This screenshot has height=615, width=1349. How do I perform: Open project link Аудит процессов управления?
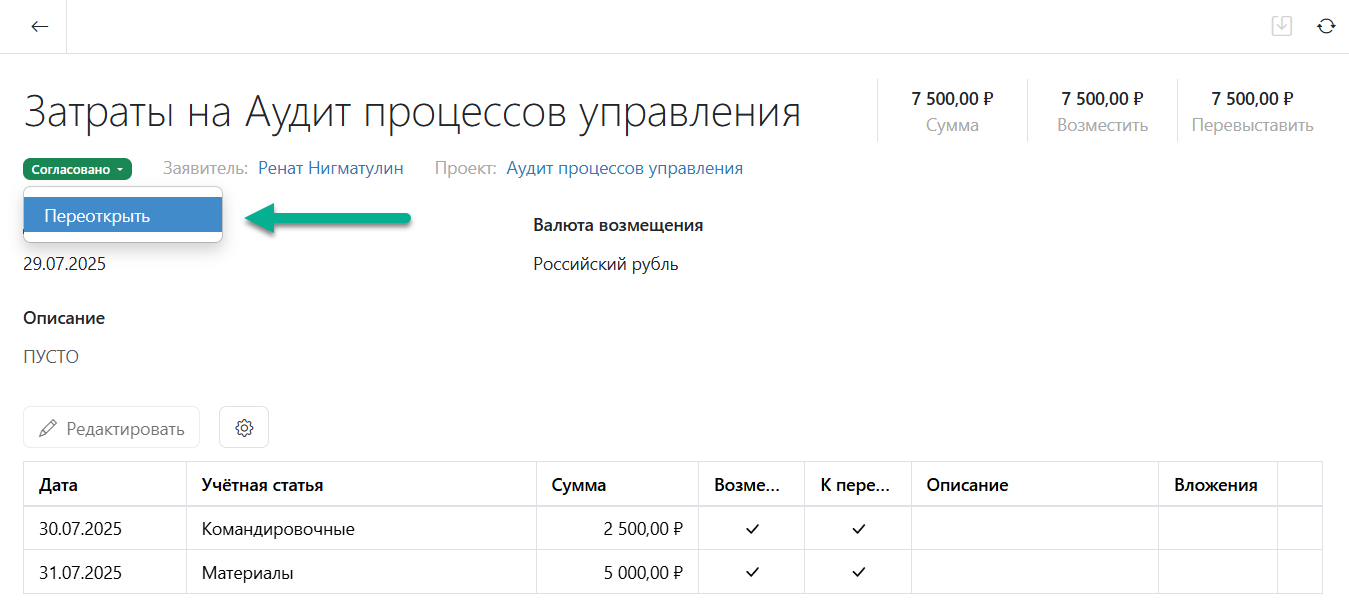point(625,168)
